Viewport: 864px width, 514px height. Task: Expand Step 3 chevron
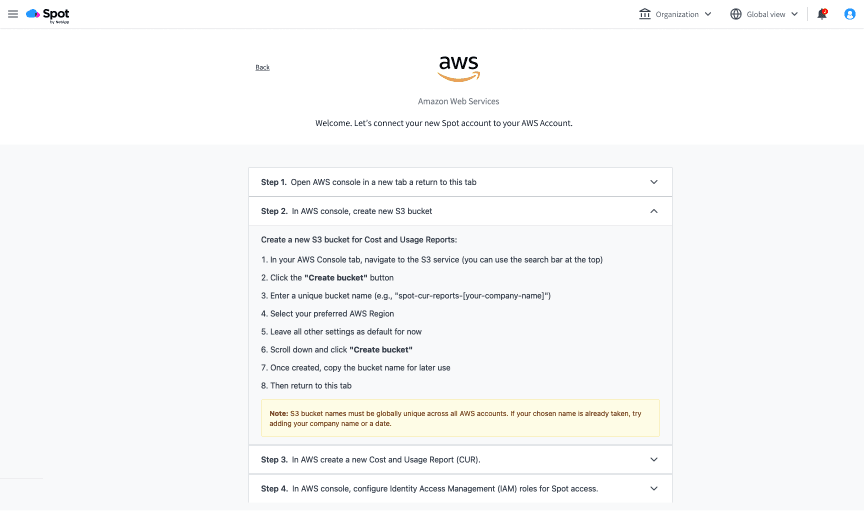tap(654, 459)
